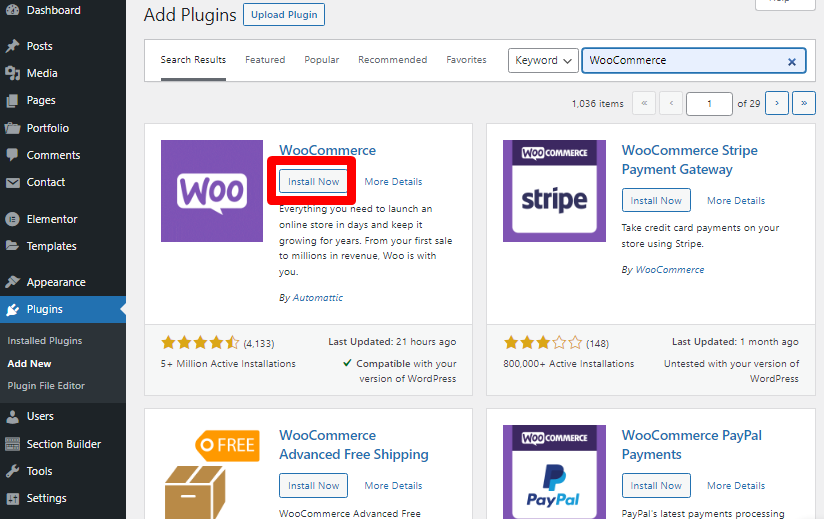The width and height of the screenshot is (824, 519).
Task: View More Details for WooCommerce
Action: [x=393, y=182]
